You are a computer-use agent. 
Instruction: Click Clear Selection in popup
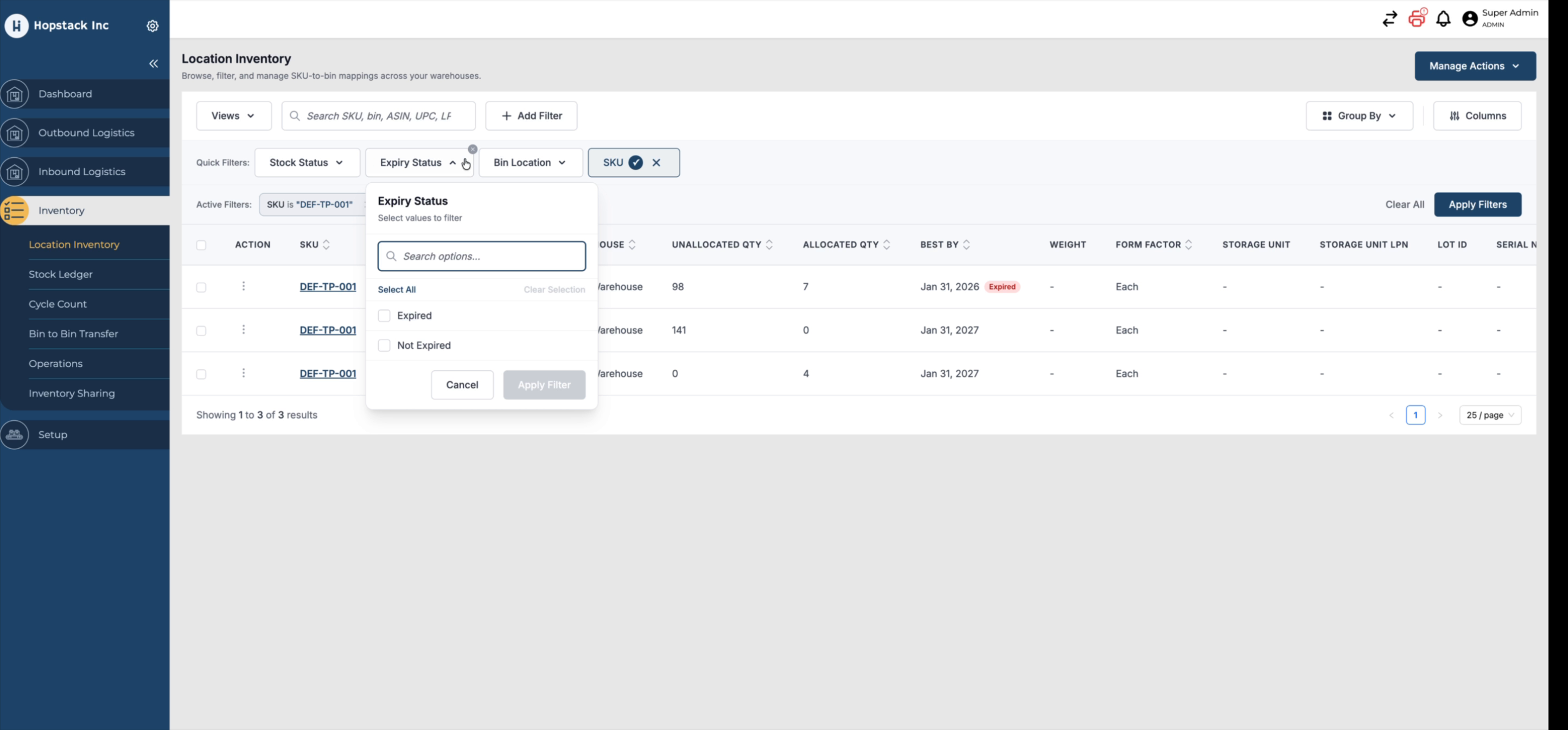(554, 290)
